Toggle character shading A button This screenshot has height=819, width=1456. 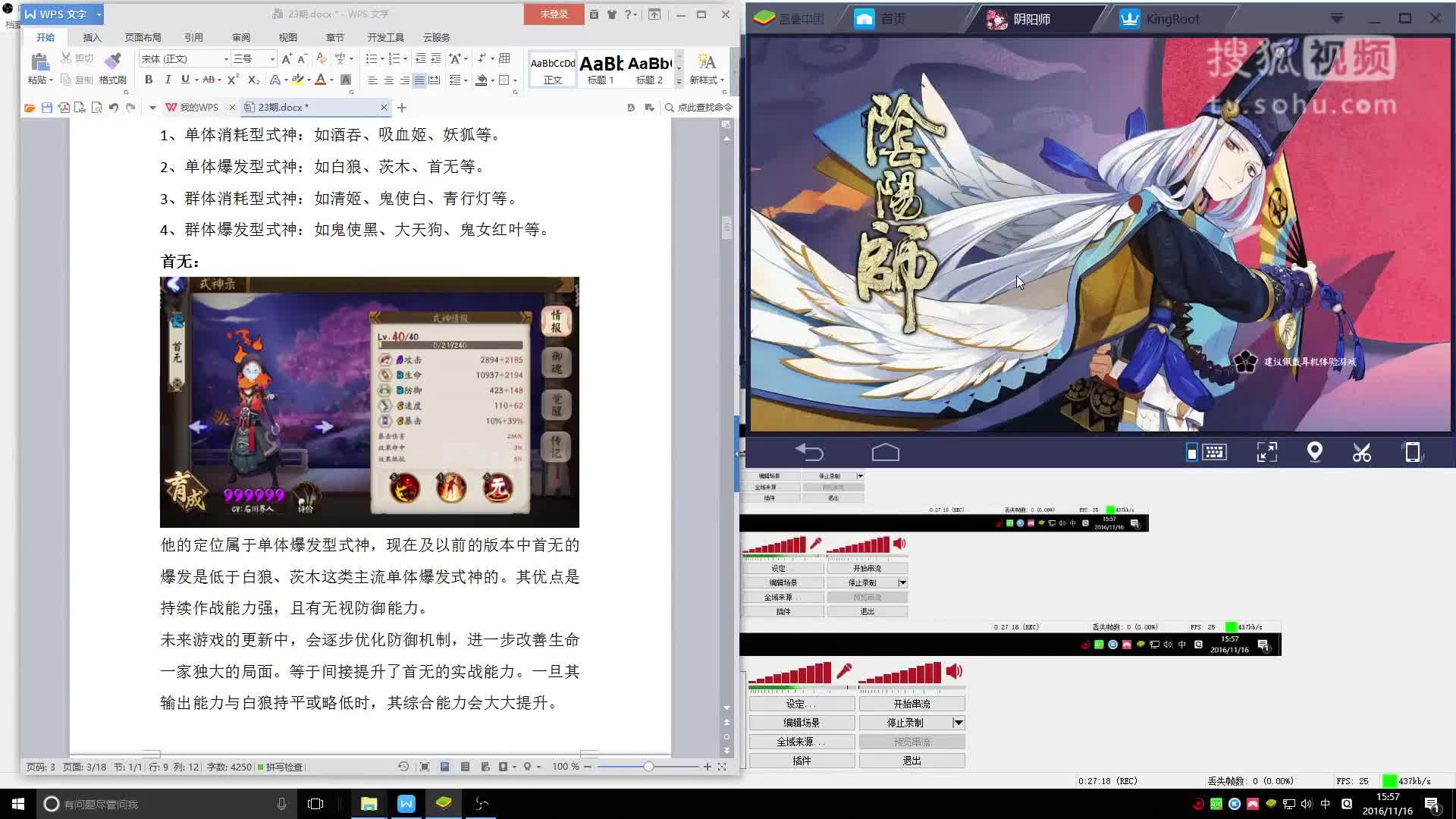346,80
